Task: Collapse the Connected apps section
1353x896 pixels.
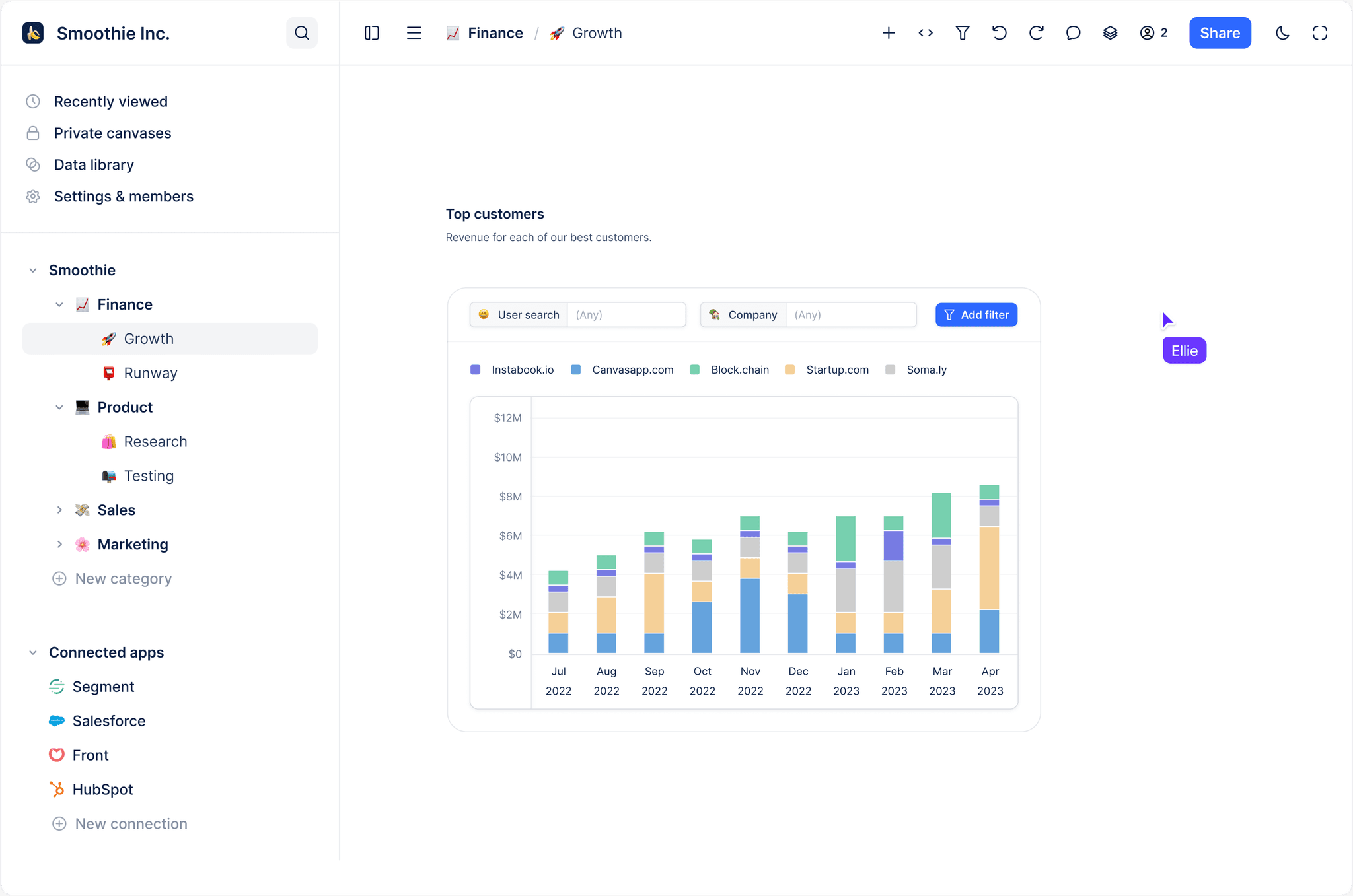Action: pyautogui.click(x=33, y=653)
